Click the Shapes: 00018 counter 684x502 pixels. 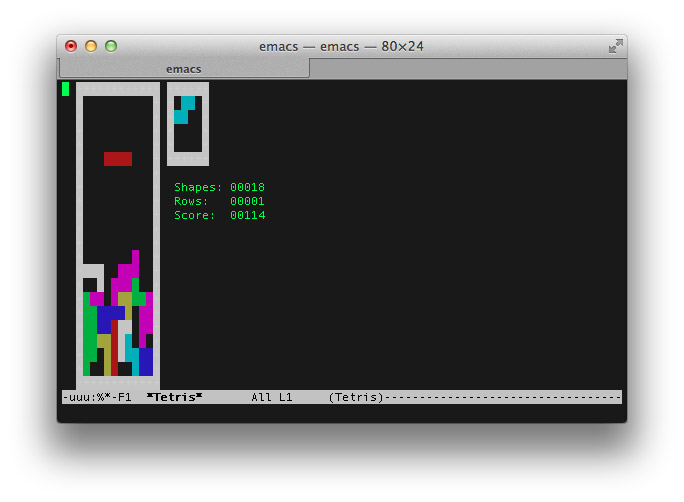point(219,187)
